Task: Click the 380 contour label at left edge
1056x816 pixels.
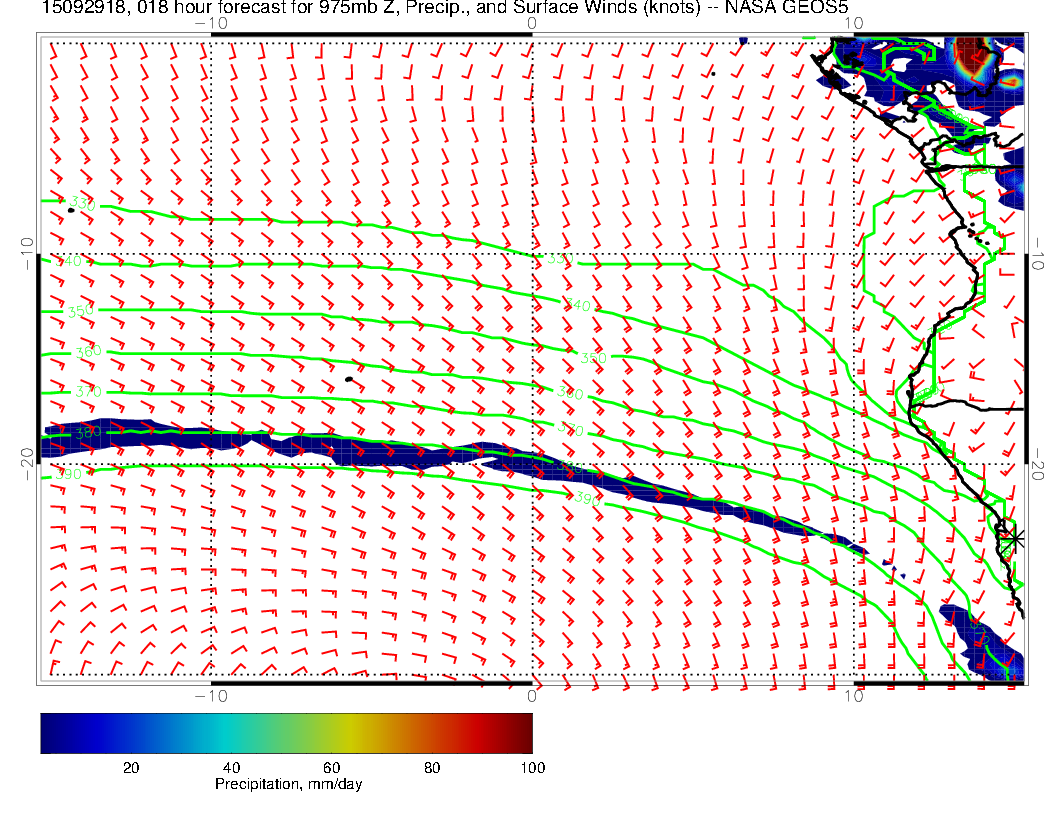Action: coord(88,433)
